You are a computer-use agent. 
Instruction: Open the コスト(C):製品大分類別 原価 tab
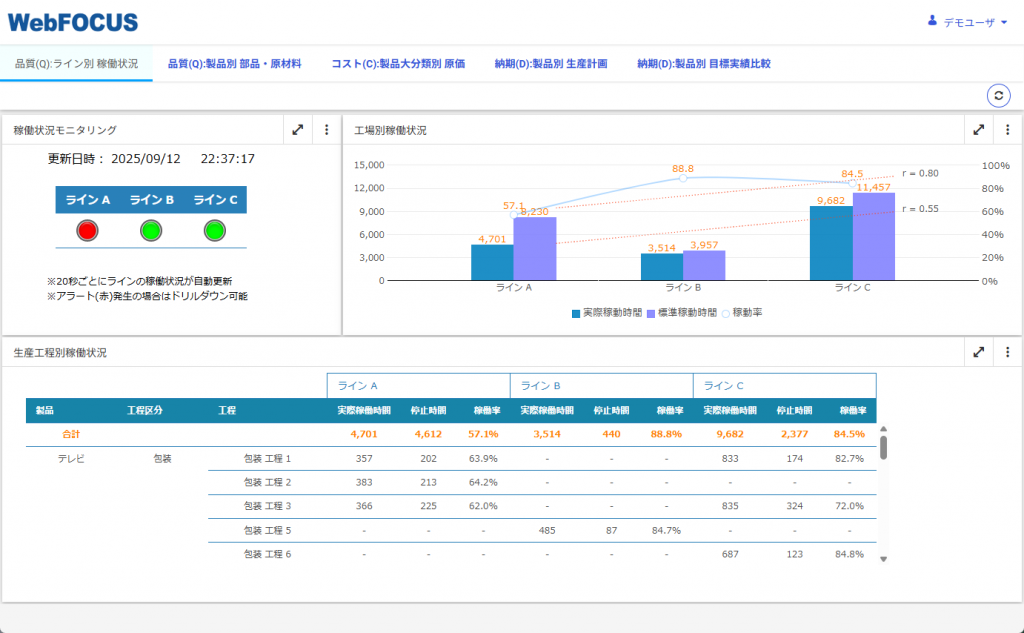click(x=398, y=63)
